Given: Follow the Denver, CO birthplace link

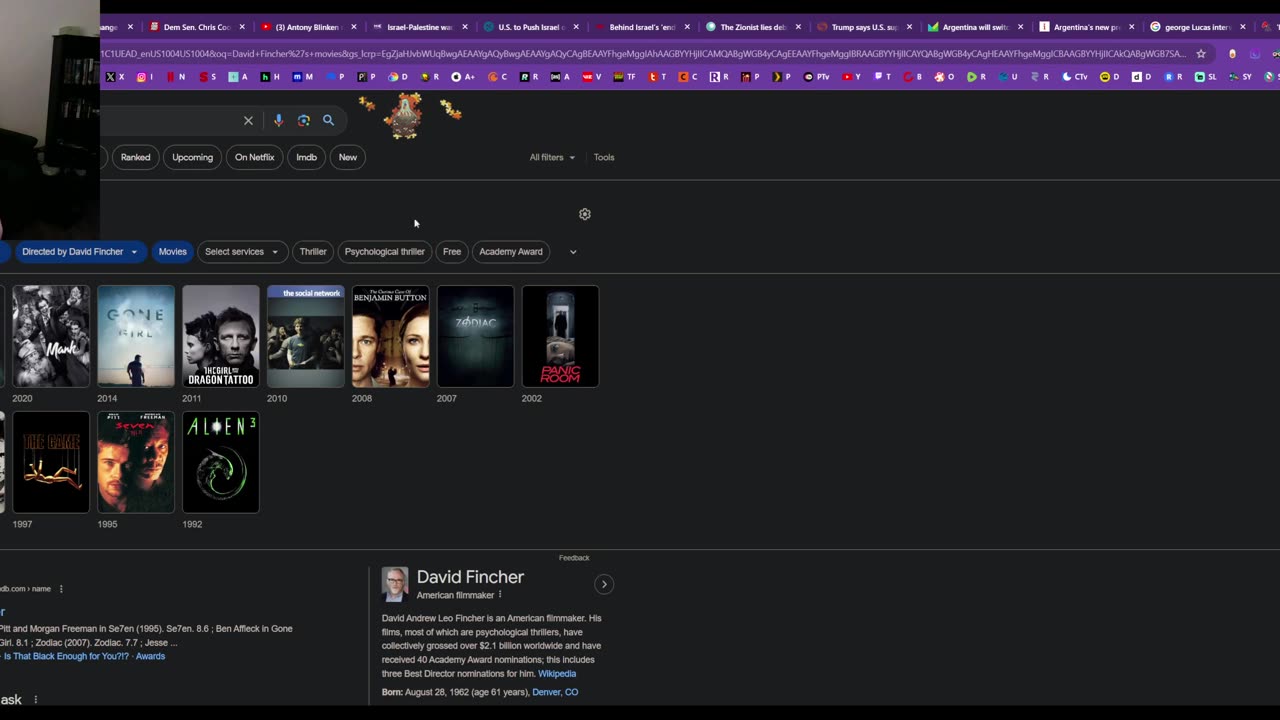Looking at the screenshot, I should click(x=555, y=692).
